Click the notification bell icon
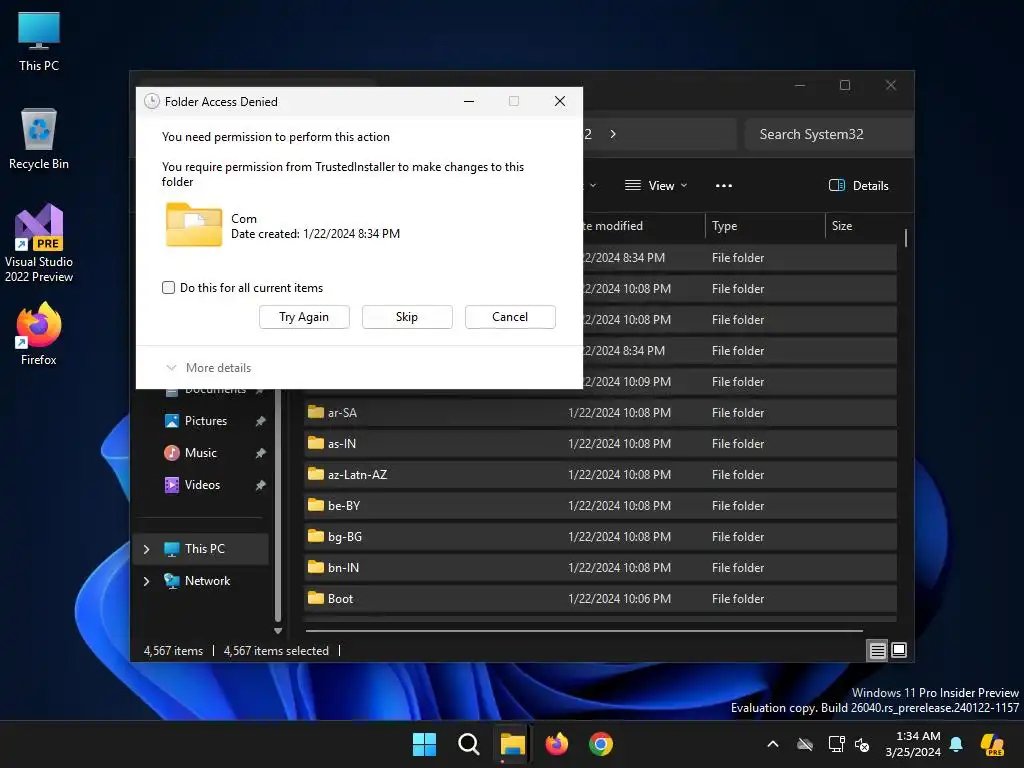This screenshot has width=1024, height=768. click(x=956, y=744)
